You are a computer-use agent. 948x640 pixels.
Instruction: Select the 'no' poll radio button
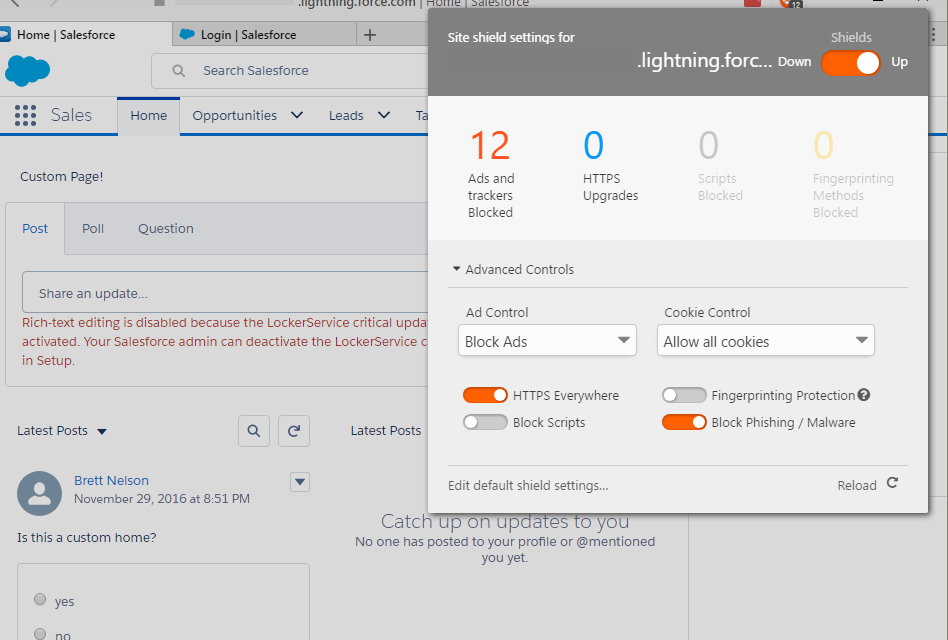tap(40, 633)
